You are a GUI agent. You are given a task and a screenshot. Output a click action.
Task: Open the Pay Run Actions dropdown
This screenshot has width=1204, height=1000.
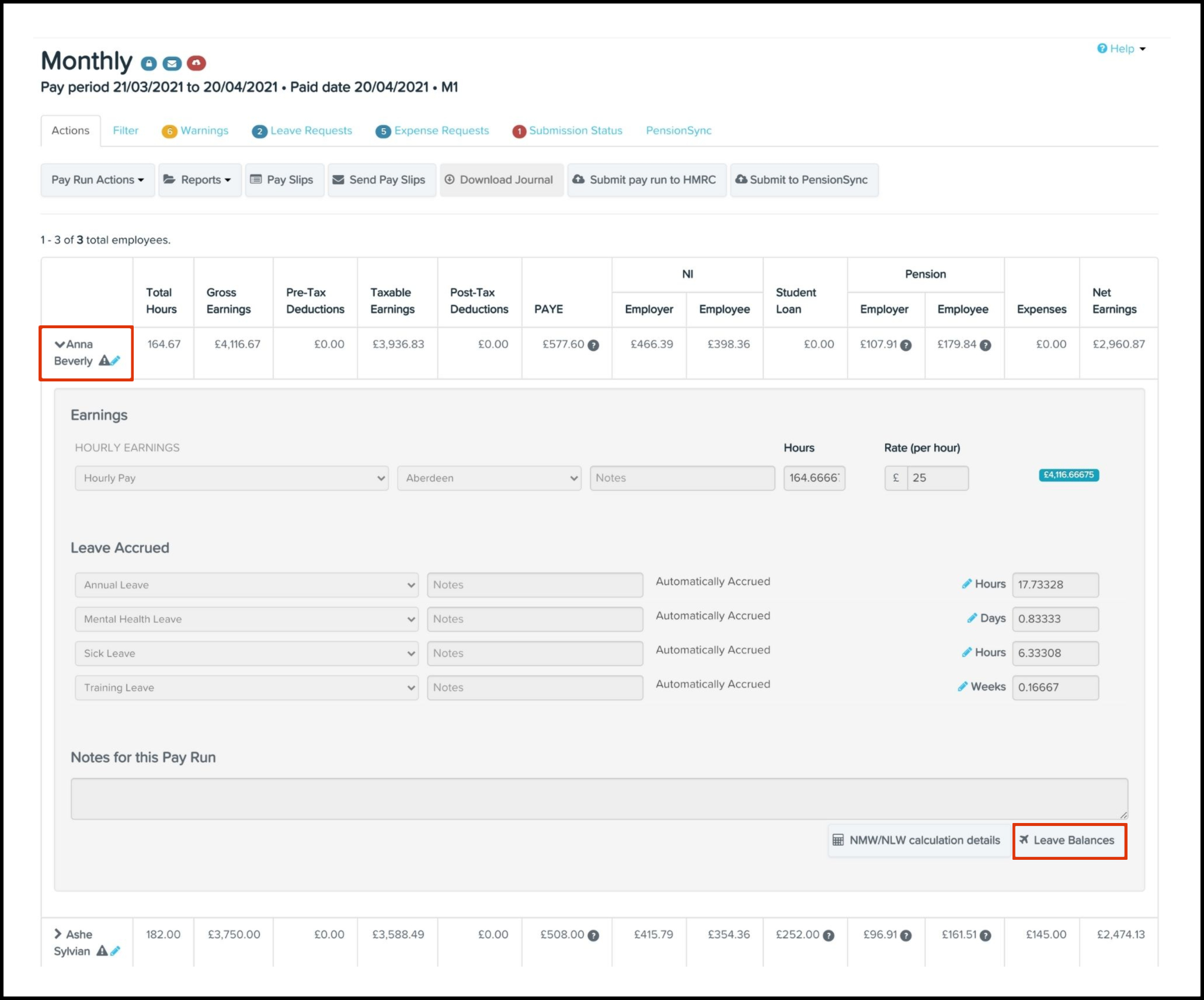98,180
